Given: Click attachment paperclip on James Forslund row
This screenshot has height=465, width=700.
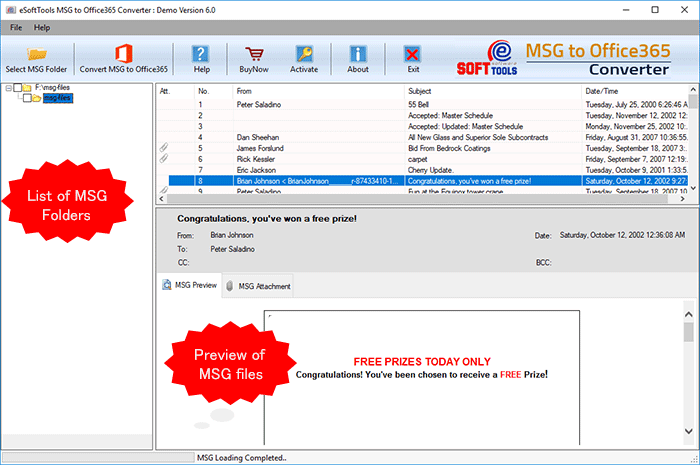Looking at the screenshot, I should (164, 148).
